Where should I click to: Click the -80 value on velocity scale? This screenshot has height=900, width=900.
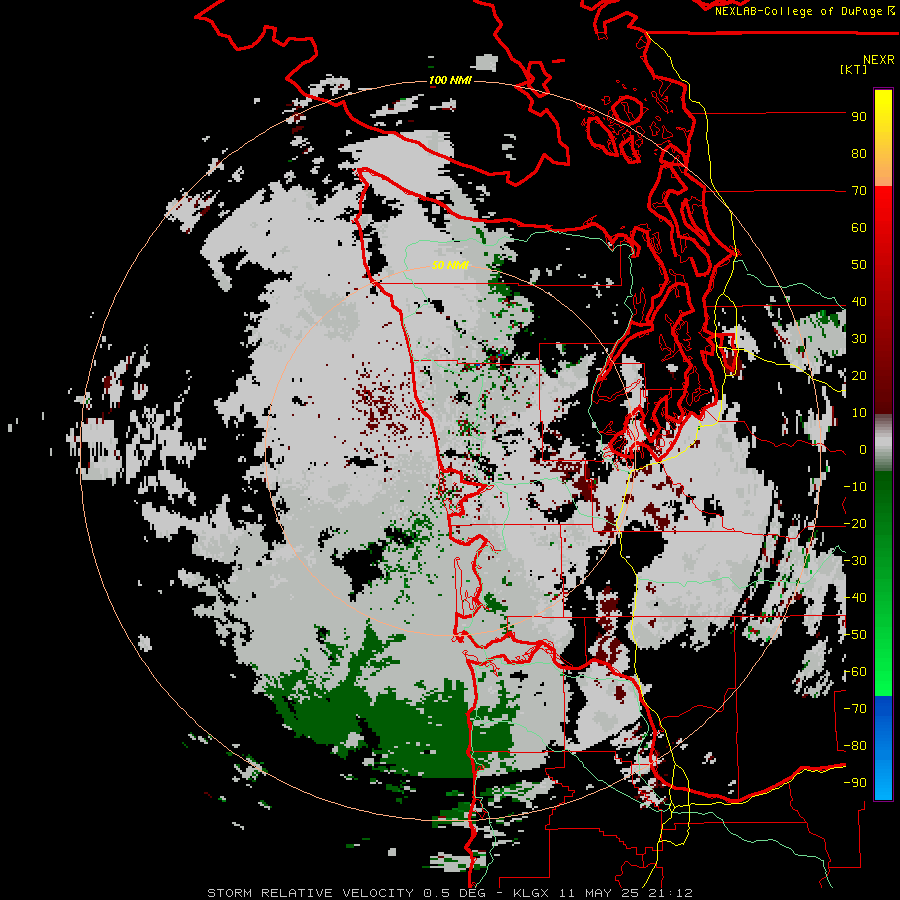tap(855, 746)
